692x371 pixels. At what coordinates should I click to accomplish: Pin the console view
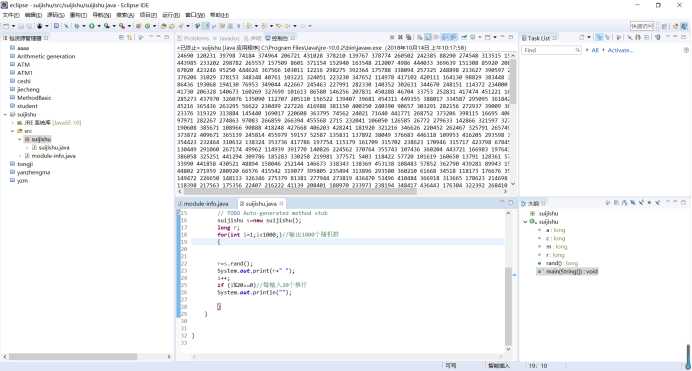464,37
